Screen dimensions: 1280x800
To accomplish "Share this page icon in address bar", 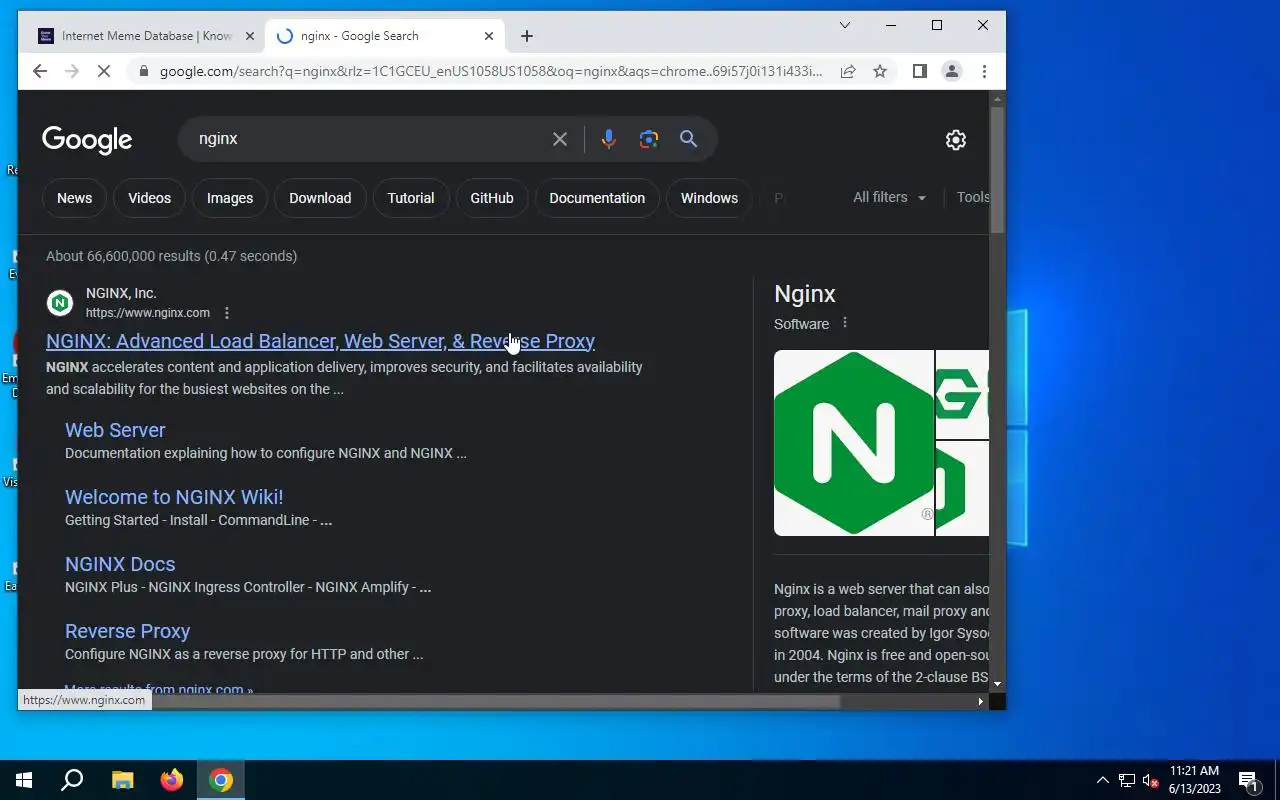I will click(x=848, y=71).
